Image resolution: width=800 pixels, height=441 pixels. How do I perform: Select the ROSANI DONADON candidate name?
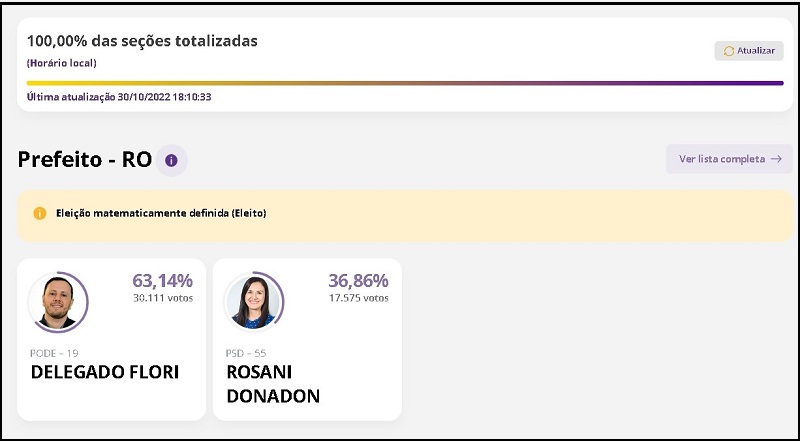tap(272, 384)
